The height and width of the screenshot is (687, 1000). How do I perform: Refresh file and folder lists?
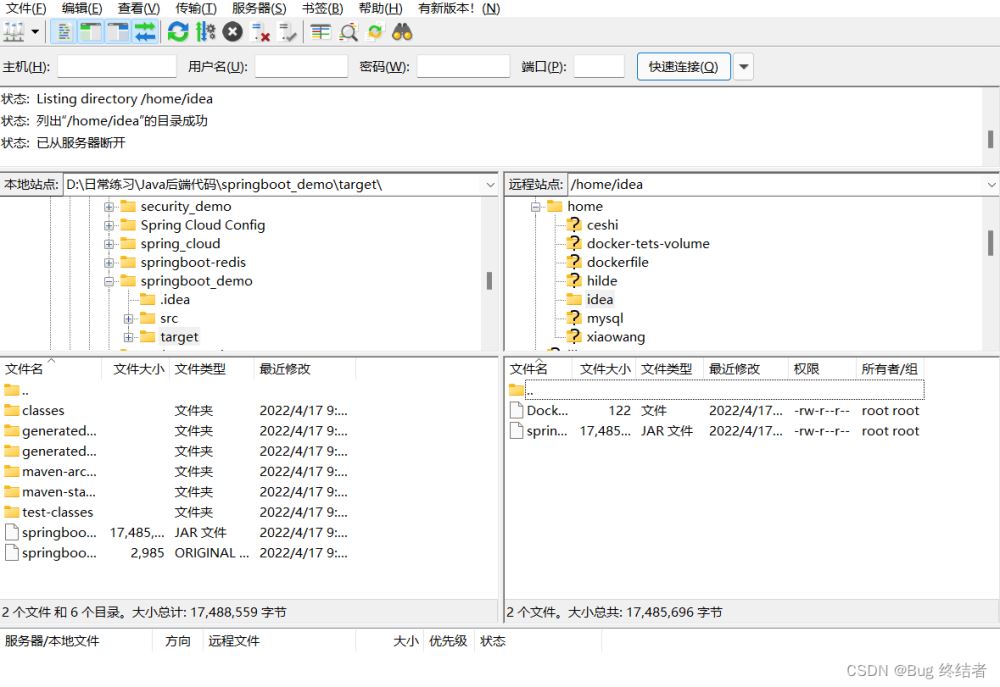[178, 32]
